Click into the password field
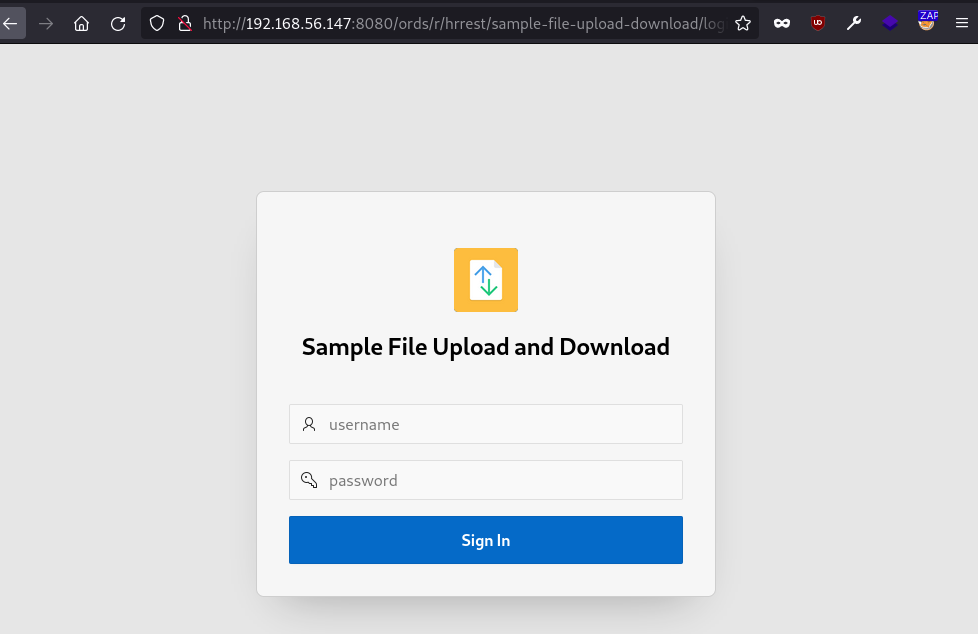 click(x=486, y=480)
